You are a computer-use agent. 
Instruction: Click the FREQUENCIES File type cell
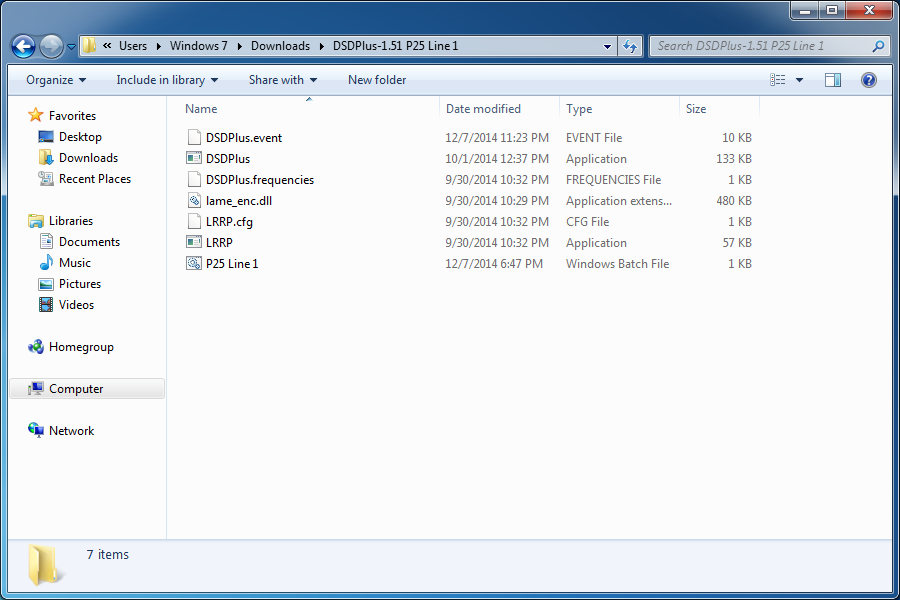coord(613,180)
